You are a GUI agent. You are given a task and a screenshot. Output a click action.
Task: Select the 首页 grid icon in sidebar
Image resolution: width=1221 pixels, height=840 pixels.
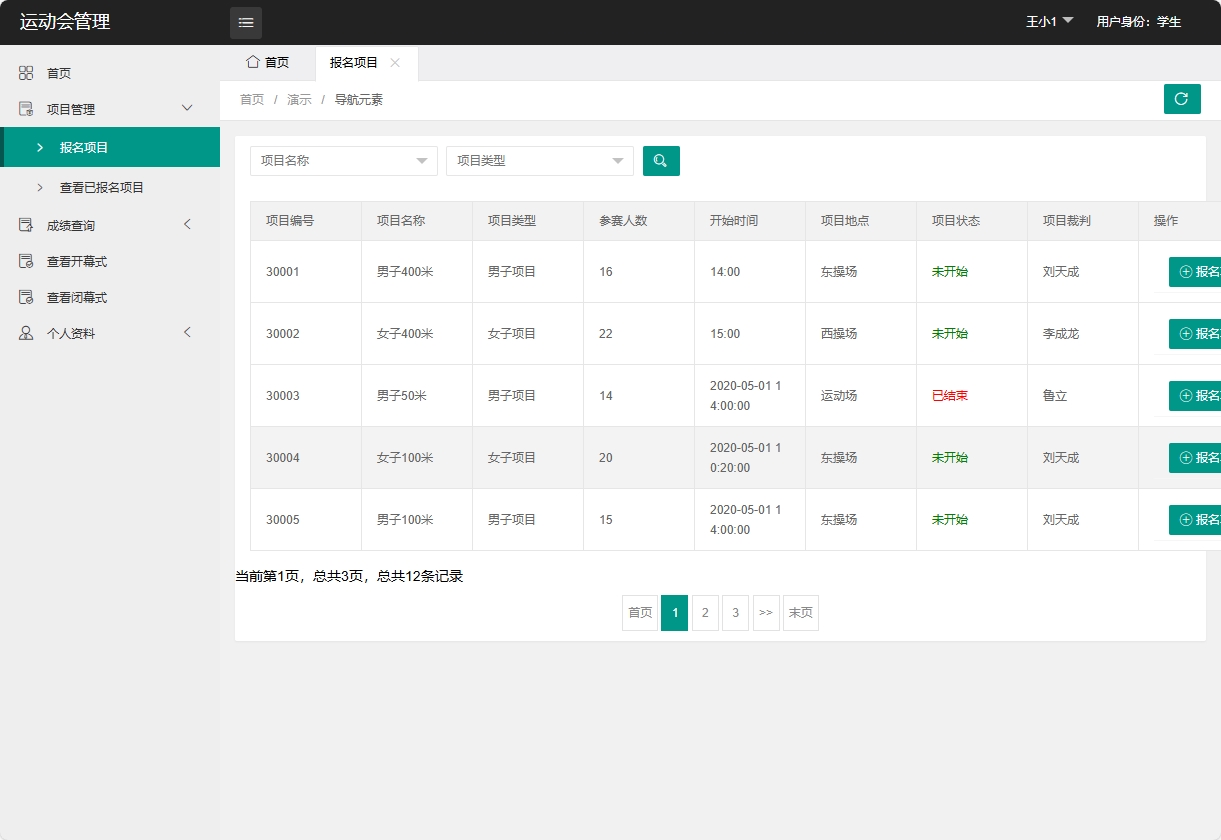pos(24,72)
